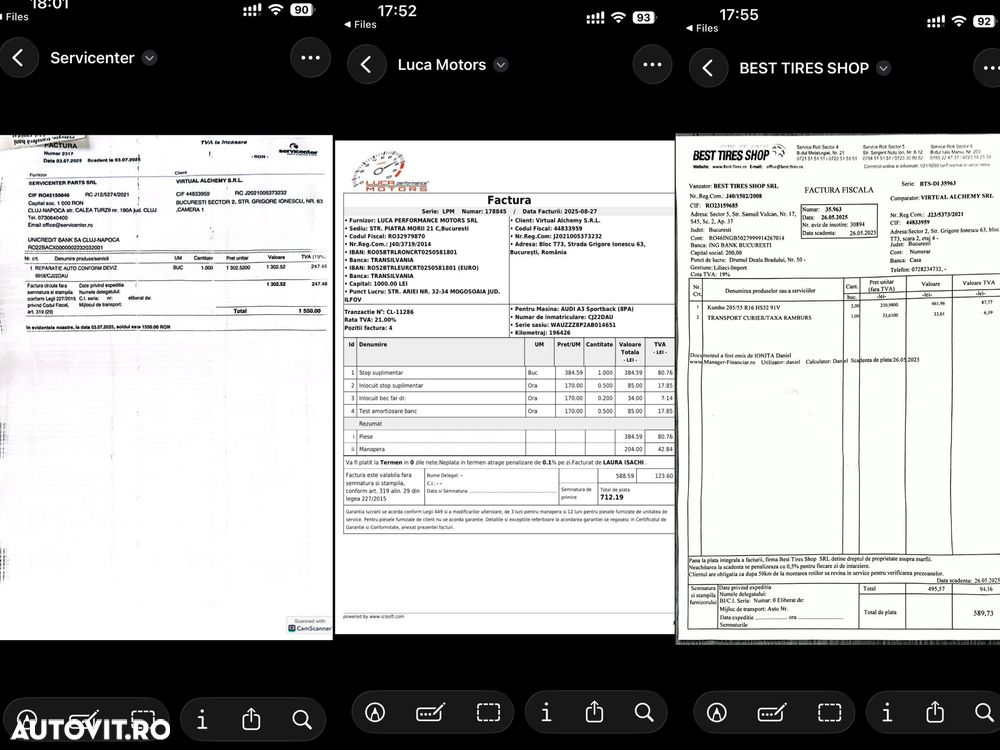The height and width of the screenshot is (750, 1000).
Task: Select the total 589,73 on Best Tires invoice
Action: click(x=983, y=613)
